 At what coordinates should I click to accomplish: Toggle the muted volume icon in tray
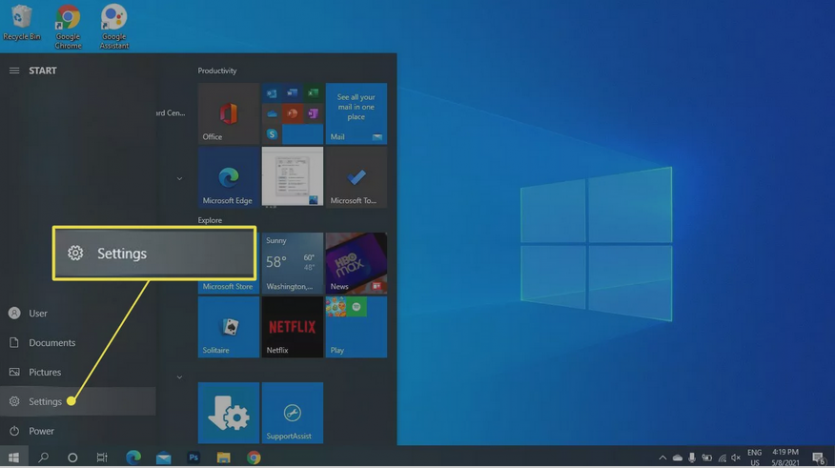[x=738, y=457]
